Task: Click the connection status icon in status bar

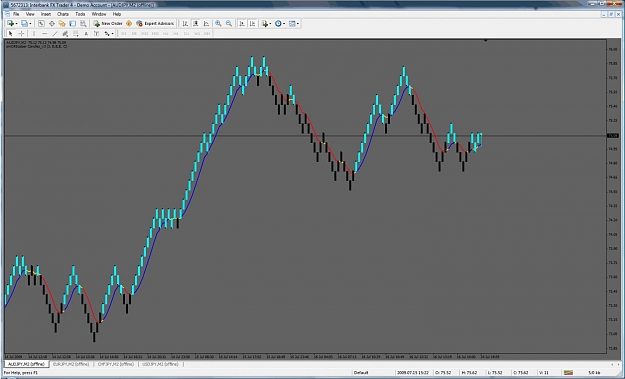Action: pos(568,373)
